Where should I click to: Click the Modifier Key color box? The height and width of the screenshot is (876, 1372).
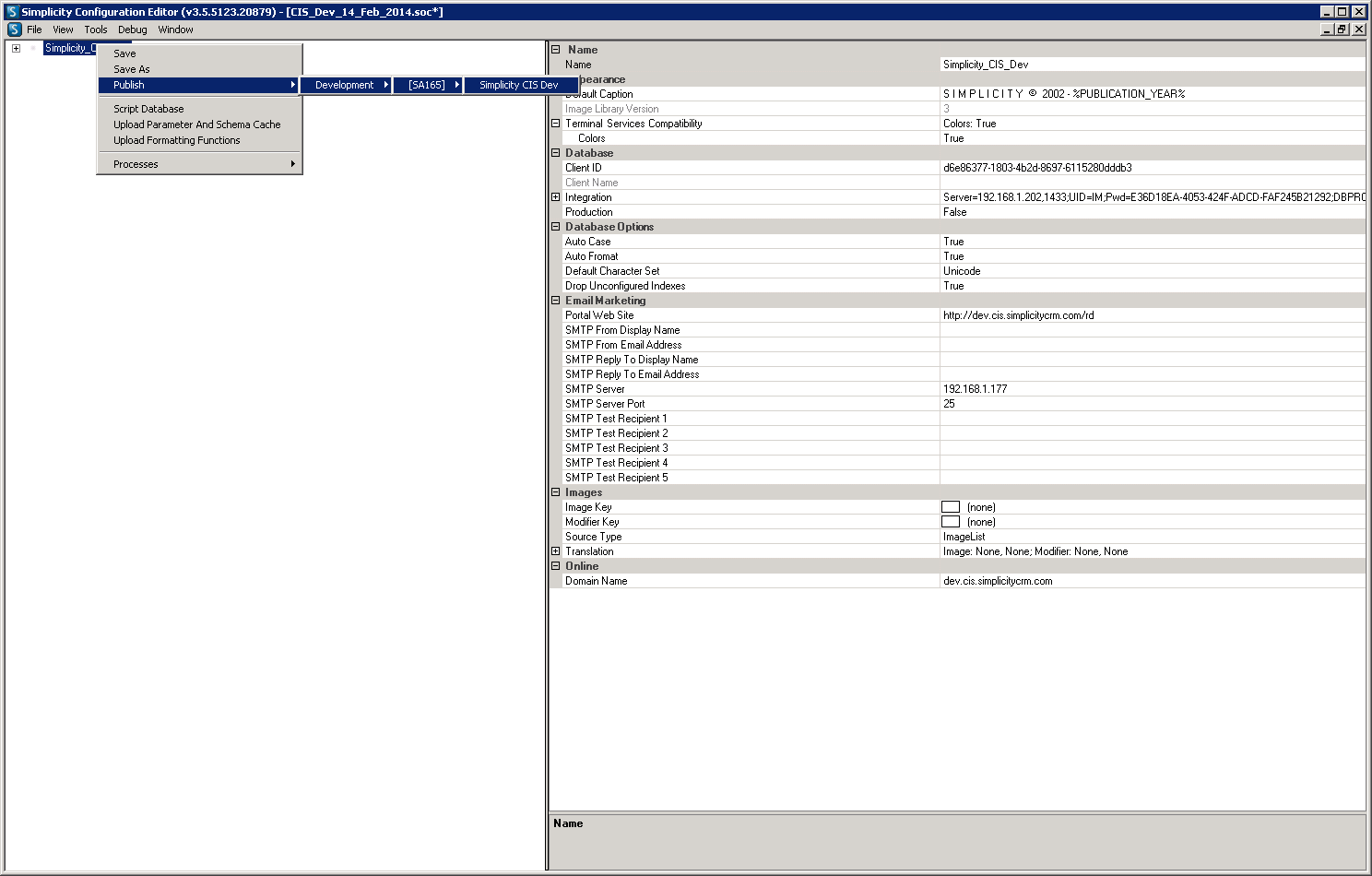click(x=951, y=522)
